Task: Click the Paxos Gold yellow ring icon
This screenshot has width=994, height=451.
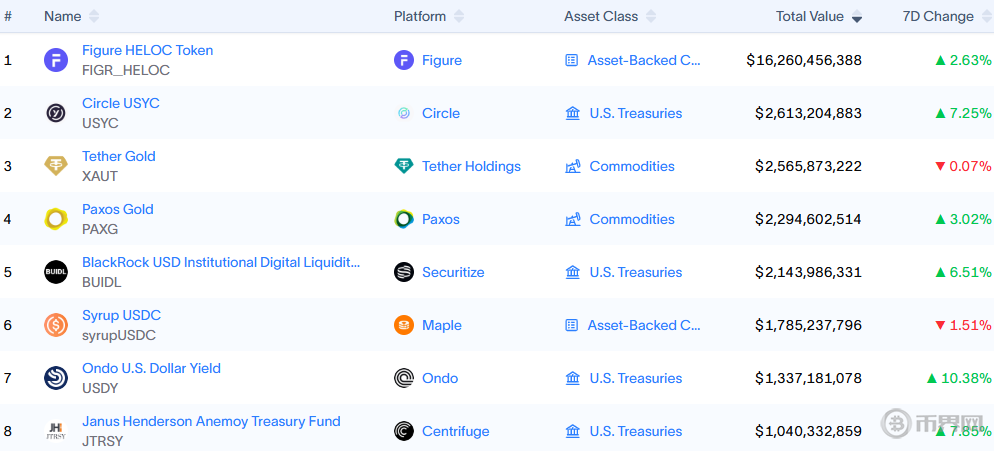Action: click(56, 219)
